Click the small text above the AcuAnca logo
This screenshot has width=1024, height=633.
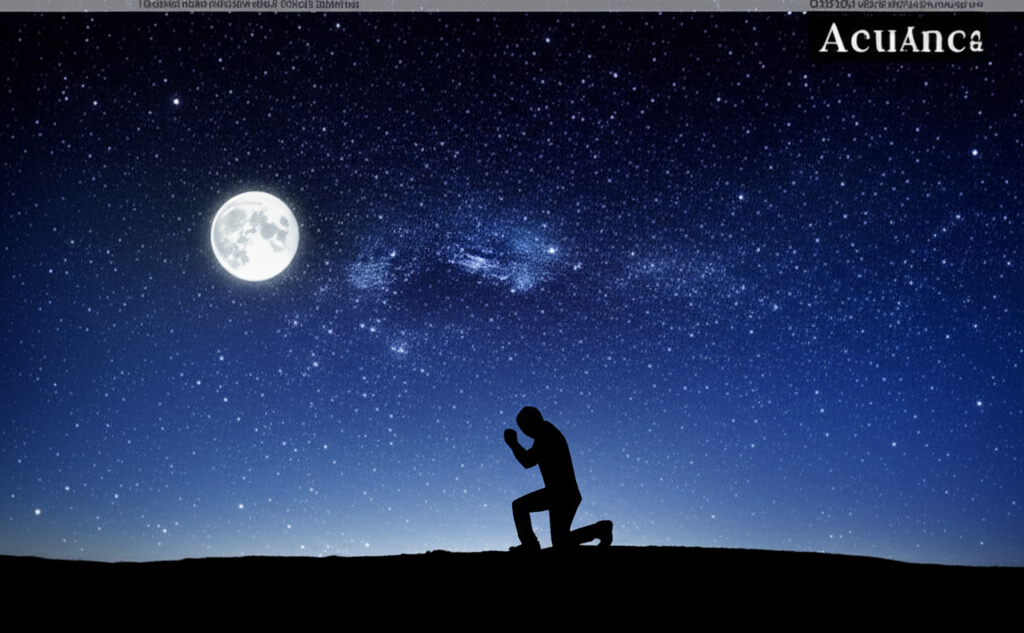(896, 5)
